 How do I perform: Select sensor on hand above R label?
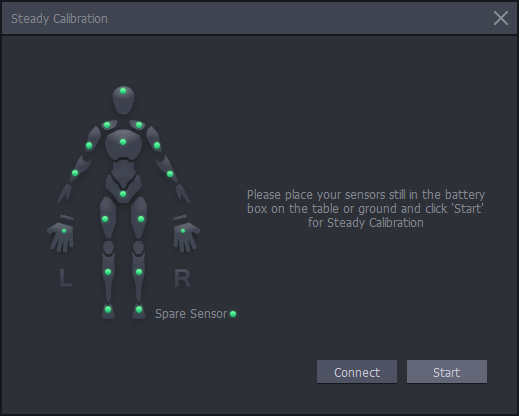[183, 231]
